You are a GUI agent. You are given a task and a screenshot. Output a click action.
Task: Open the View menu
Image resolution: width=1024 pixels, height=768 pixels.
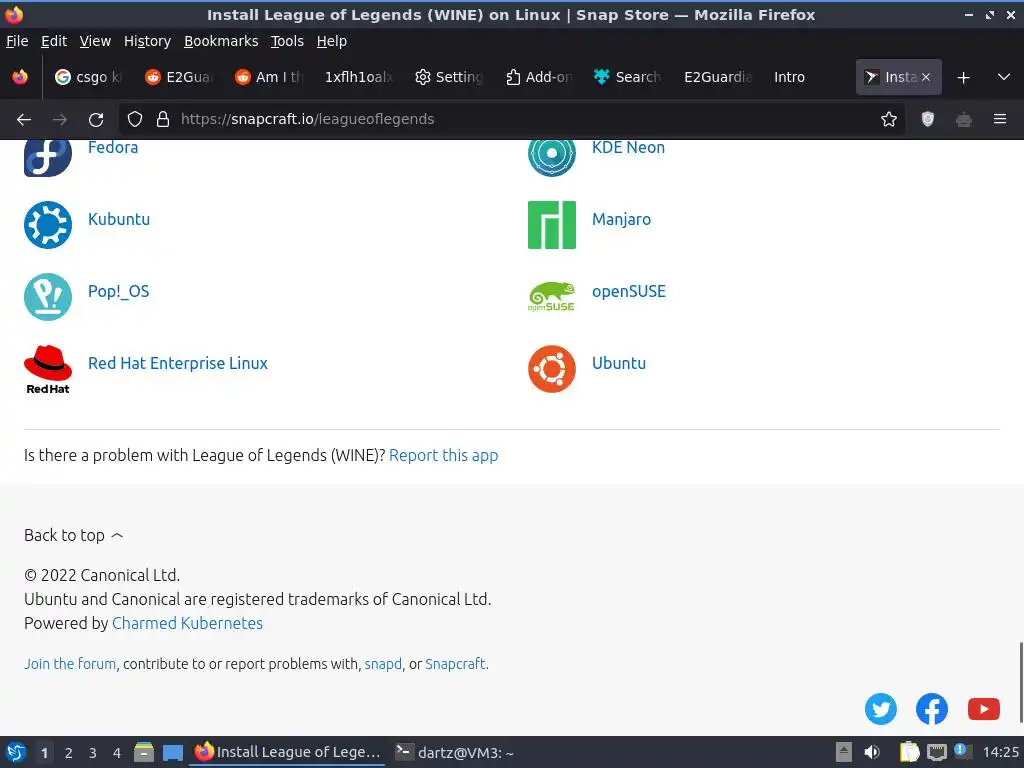point(95,41)
